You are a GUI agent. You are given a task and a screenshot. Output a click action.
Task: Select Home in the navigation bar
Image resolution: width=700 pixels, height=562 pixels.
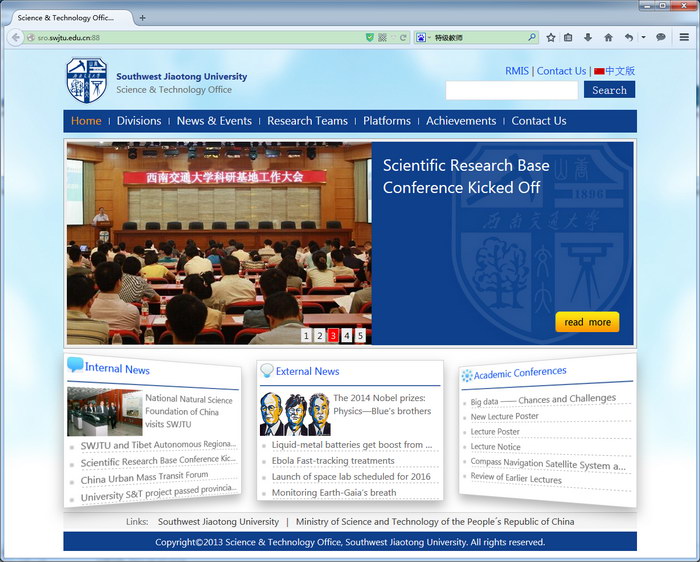[86, 121]
